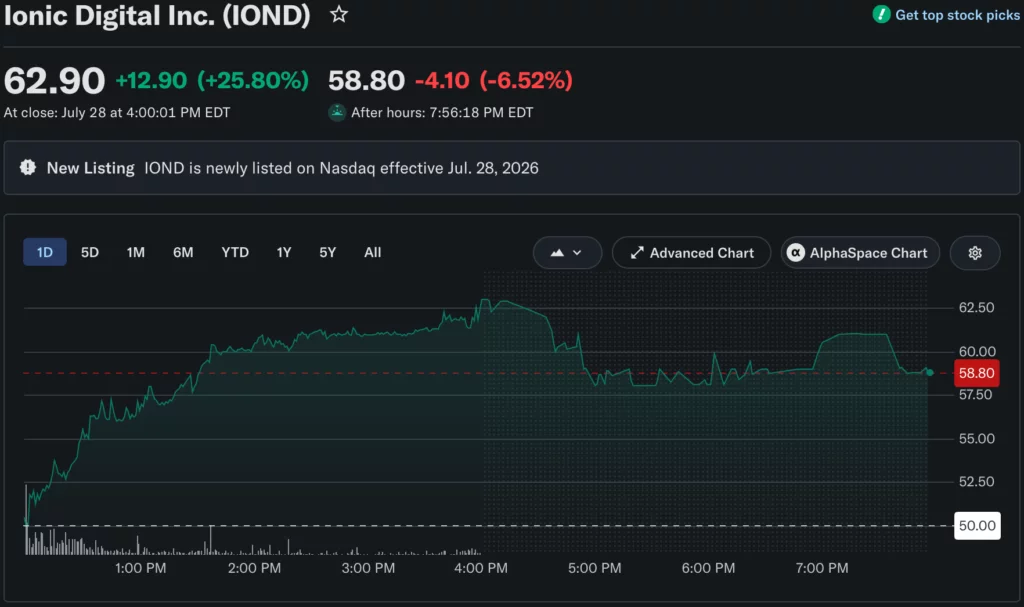Click the New Listing info icon
This screenshot has width=1024, height=607.
(x=27, y=167)
